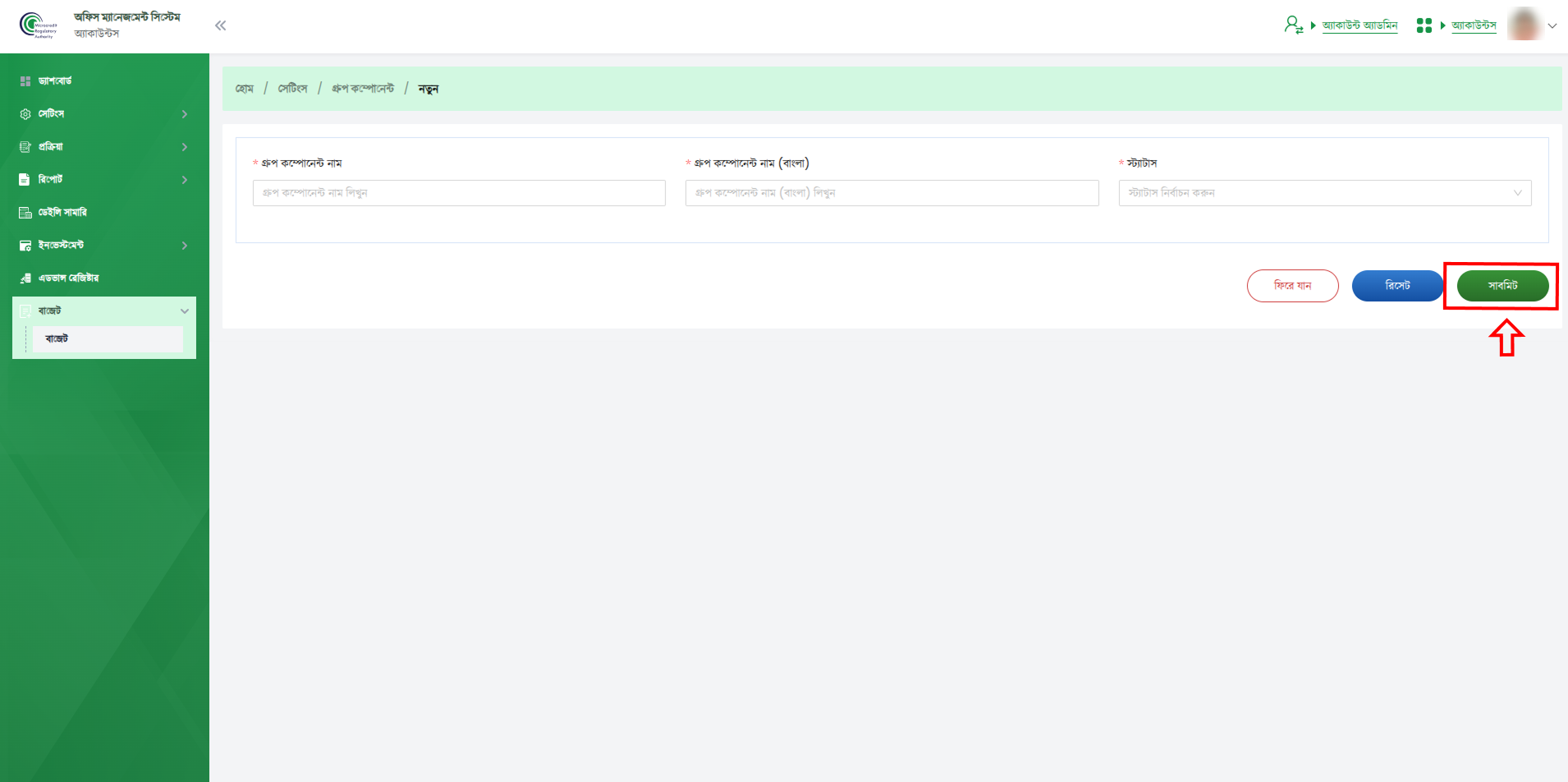Click the এডভান্স রেজিষ্টার icon
Image resolution: width=1568 pixels, height=782 pixels.
pos(25,278)
